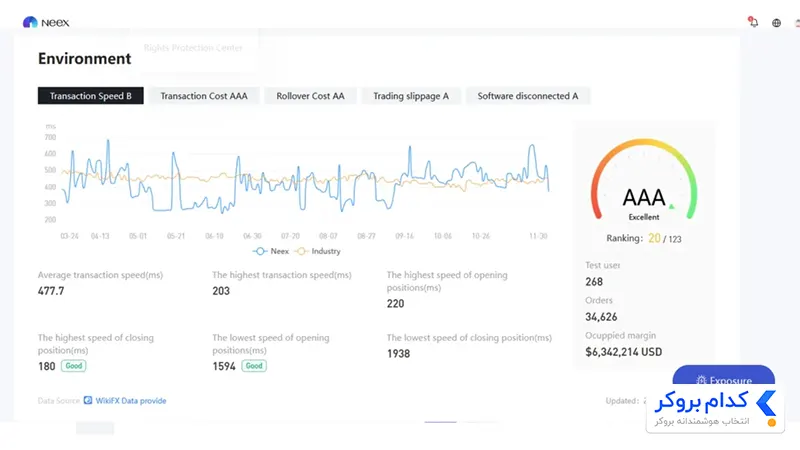Open the notifications bell icon

[x=754, y=22]
